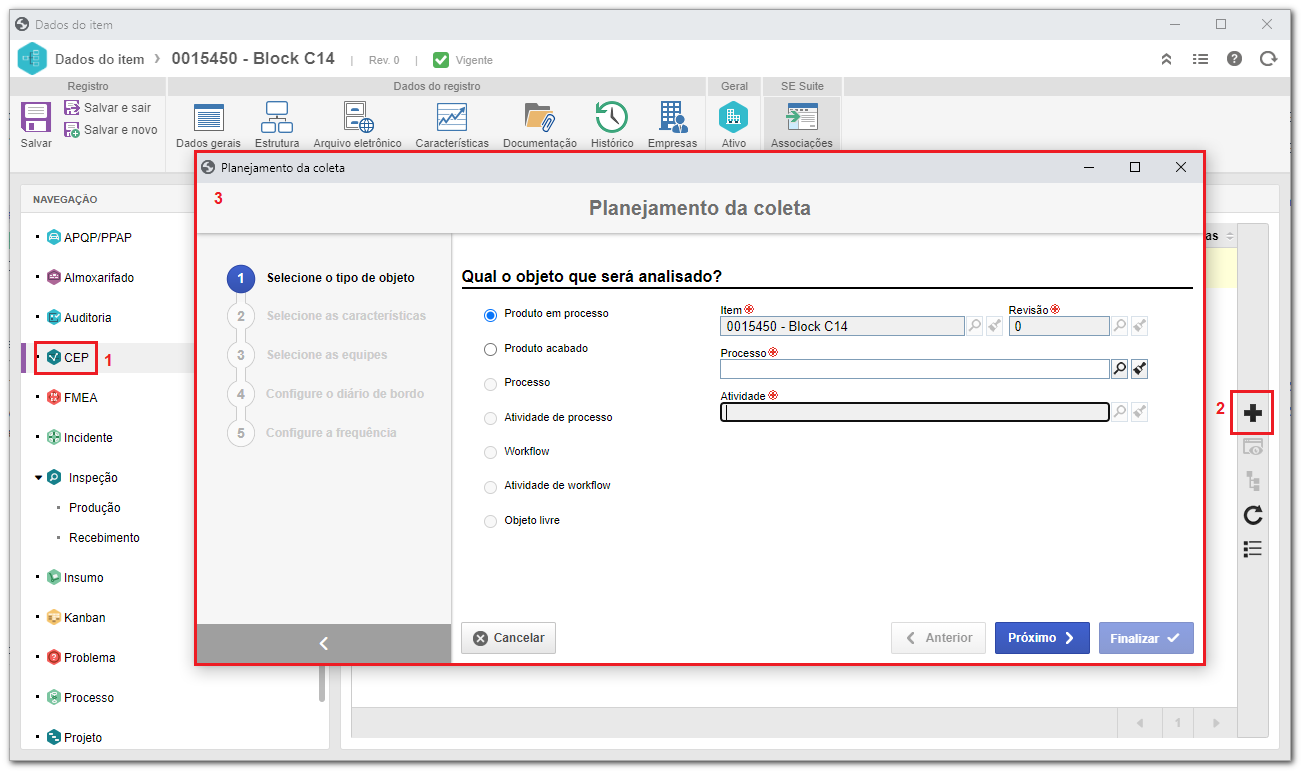This screenshot has width=1301, height=771.
Task: Click the magnifier search icon for Processo field
Action: click(1120, 369)
